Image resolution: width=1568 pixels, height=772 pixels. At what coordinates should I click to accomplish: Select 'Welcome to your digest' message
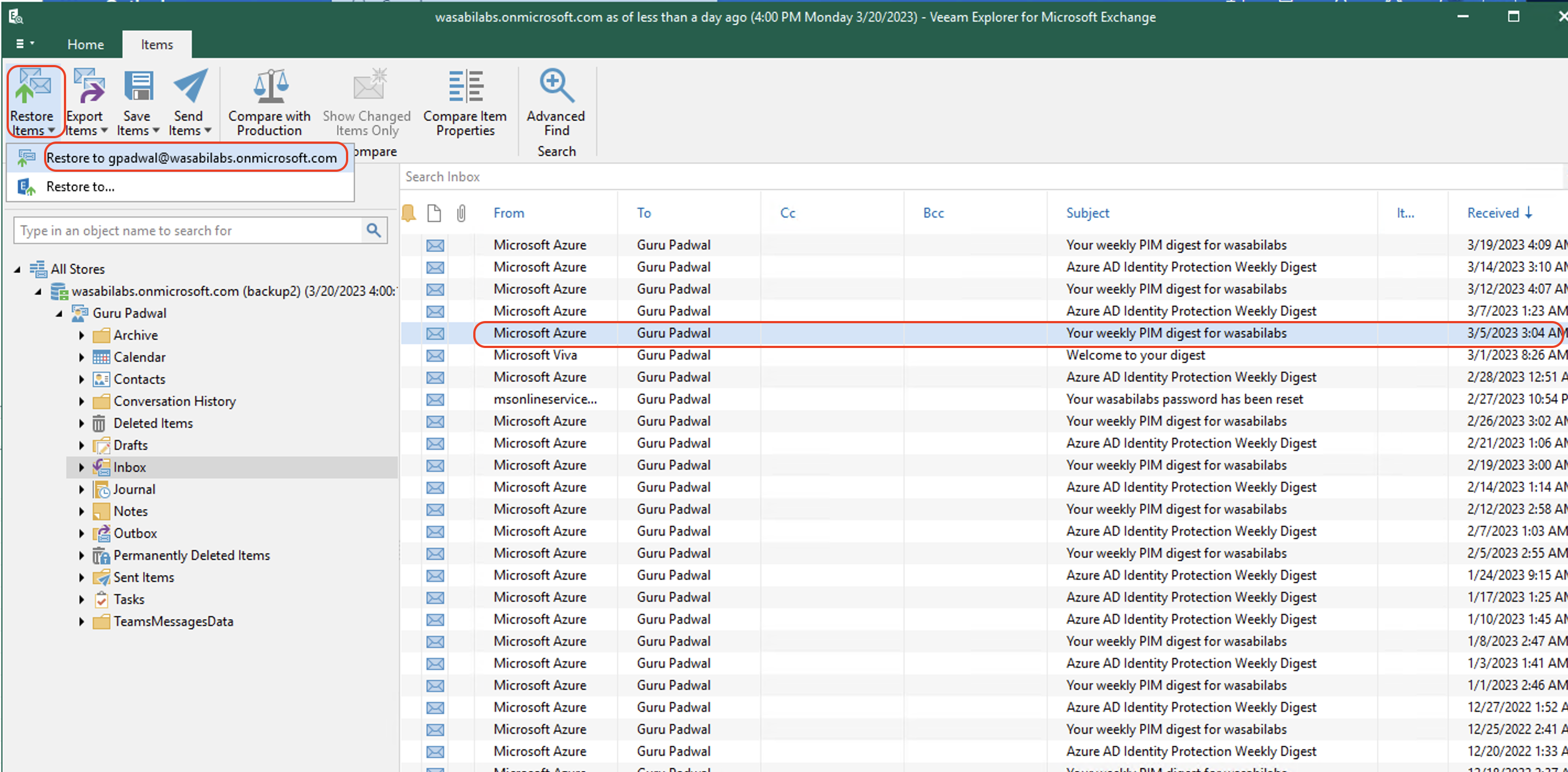985,355
